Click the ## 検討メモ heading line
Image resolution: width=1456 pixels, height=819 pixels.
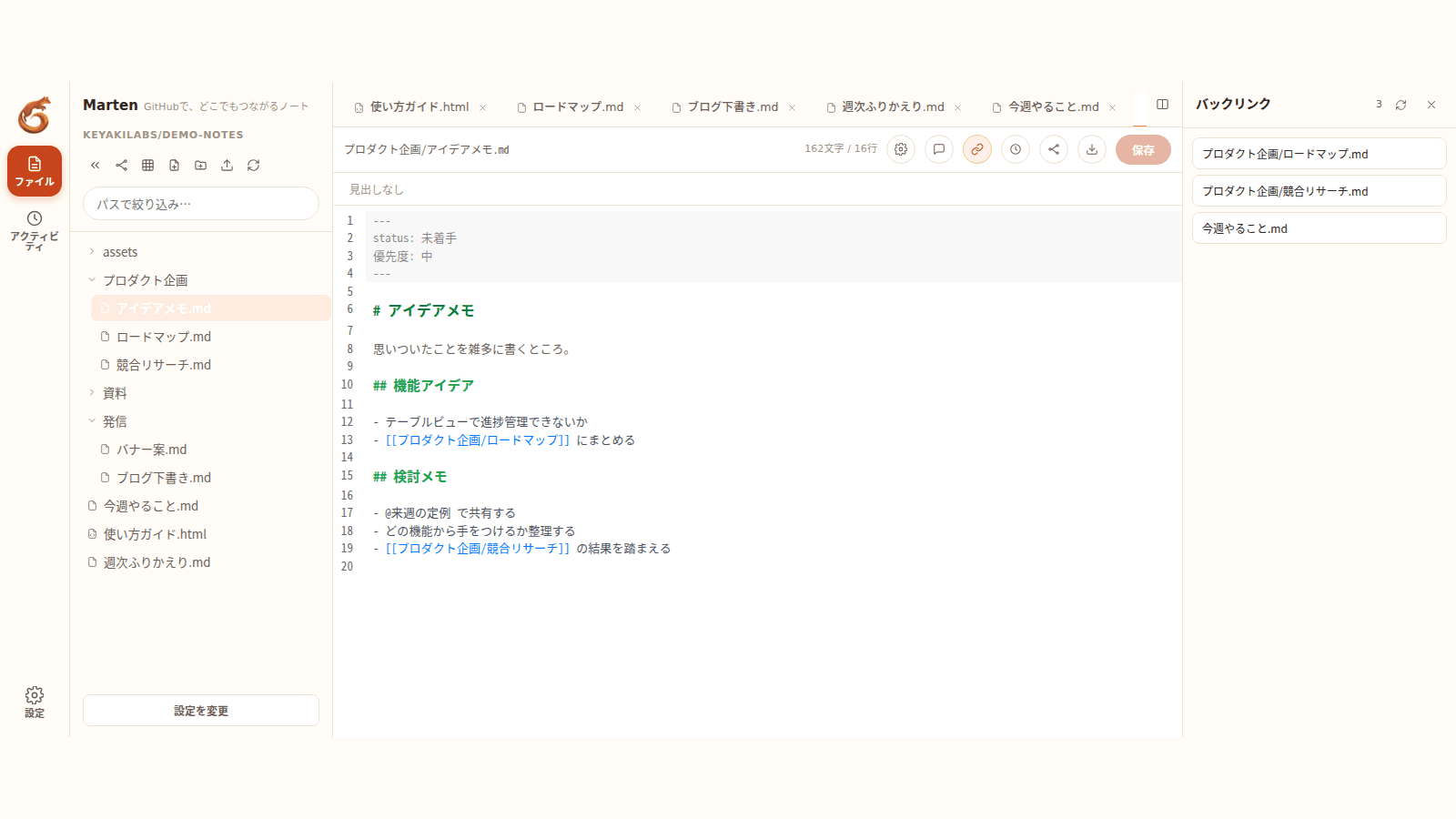tap(409, 477)
